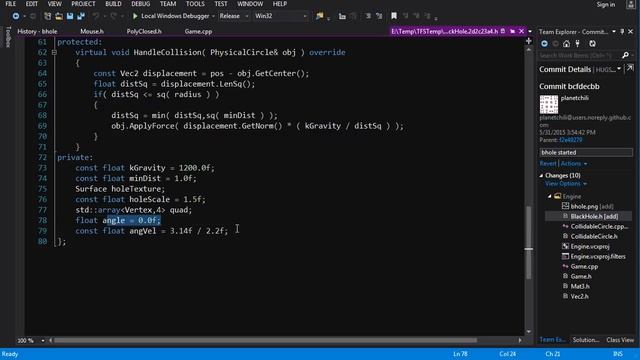Click the bookmark toolbar icon
Image resolution: width=640 pixels, height=360 pixels.
pos(394,16)
